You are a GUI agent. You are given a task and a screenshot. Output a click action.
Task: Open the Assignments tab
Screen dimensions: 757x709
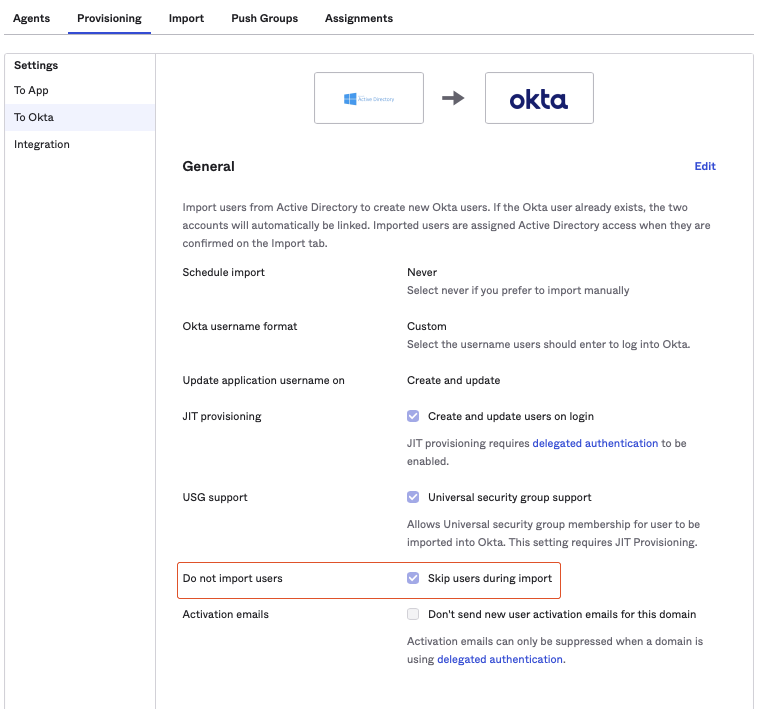(x=359, y=18)
